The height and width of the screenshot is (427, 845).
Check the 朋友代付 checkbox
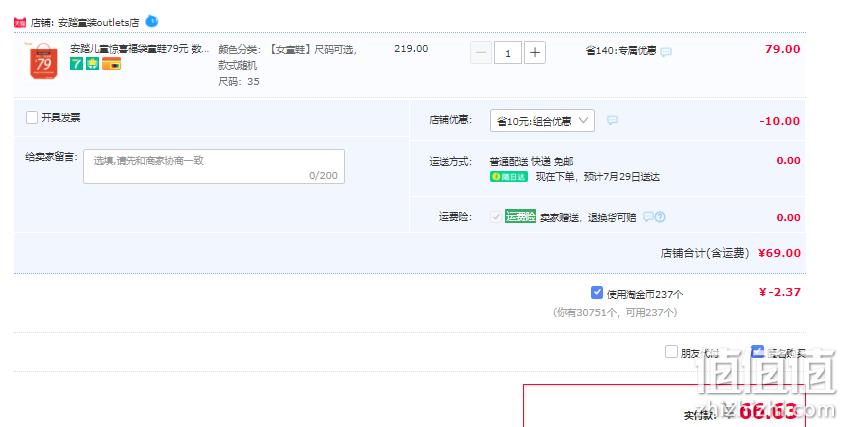pyautogui.click(x=671, y=352)
